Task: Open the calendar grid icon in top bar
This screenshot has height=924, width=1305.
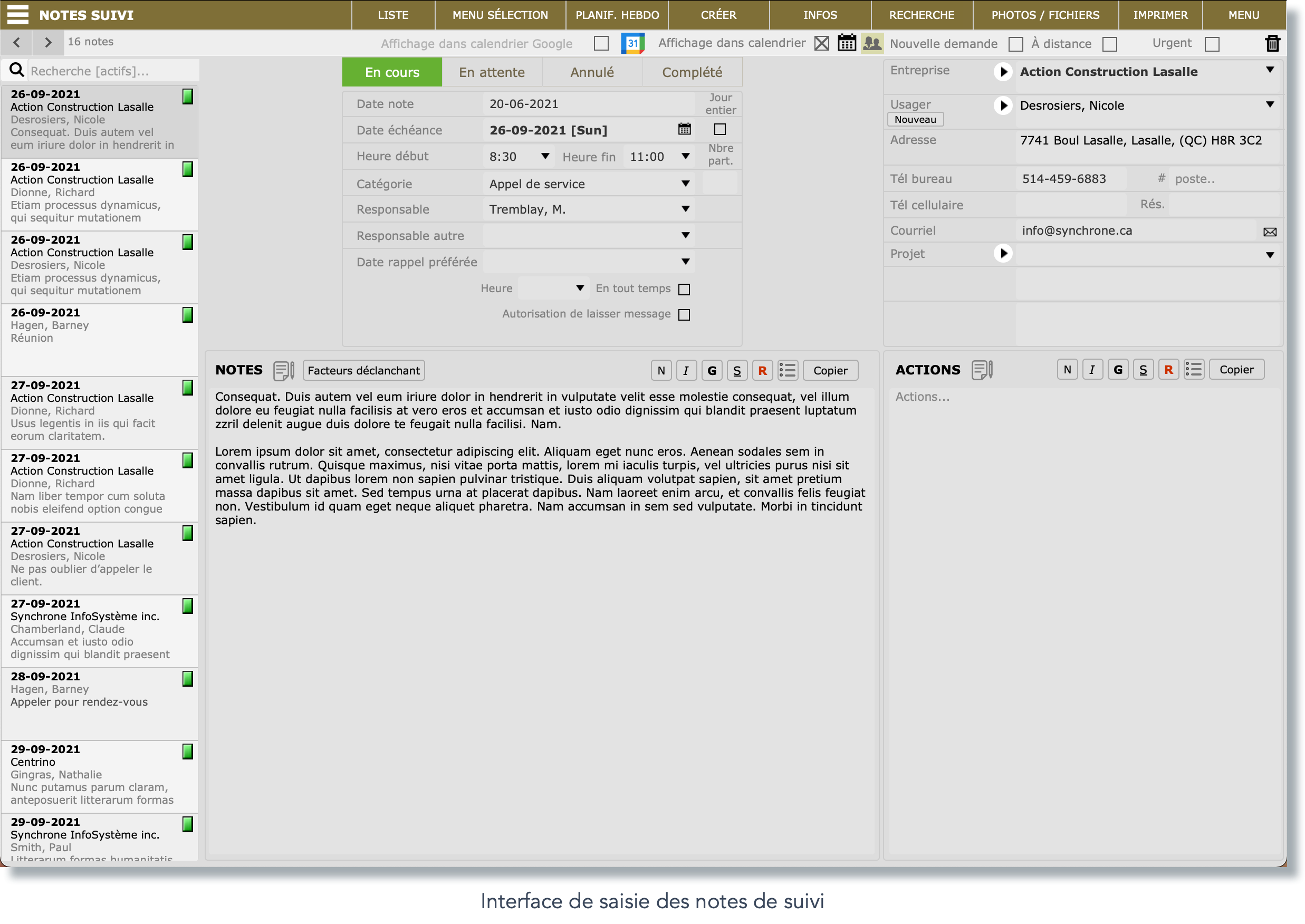Action: click(846, 43)
